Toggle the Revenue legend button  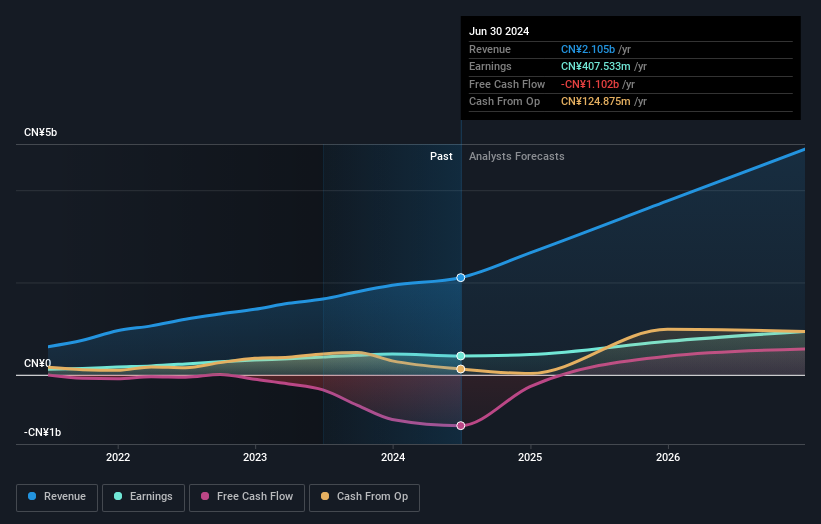57,497
